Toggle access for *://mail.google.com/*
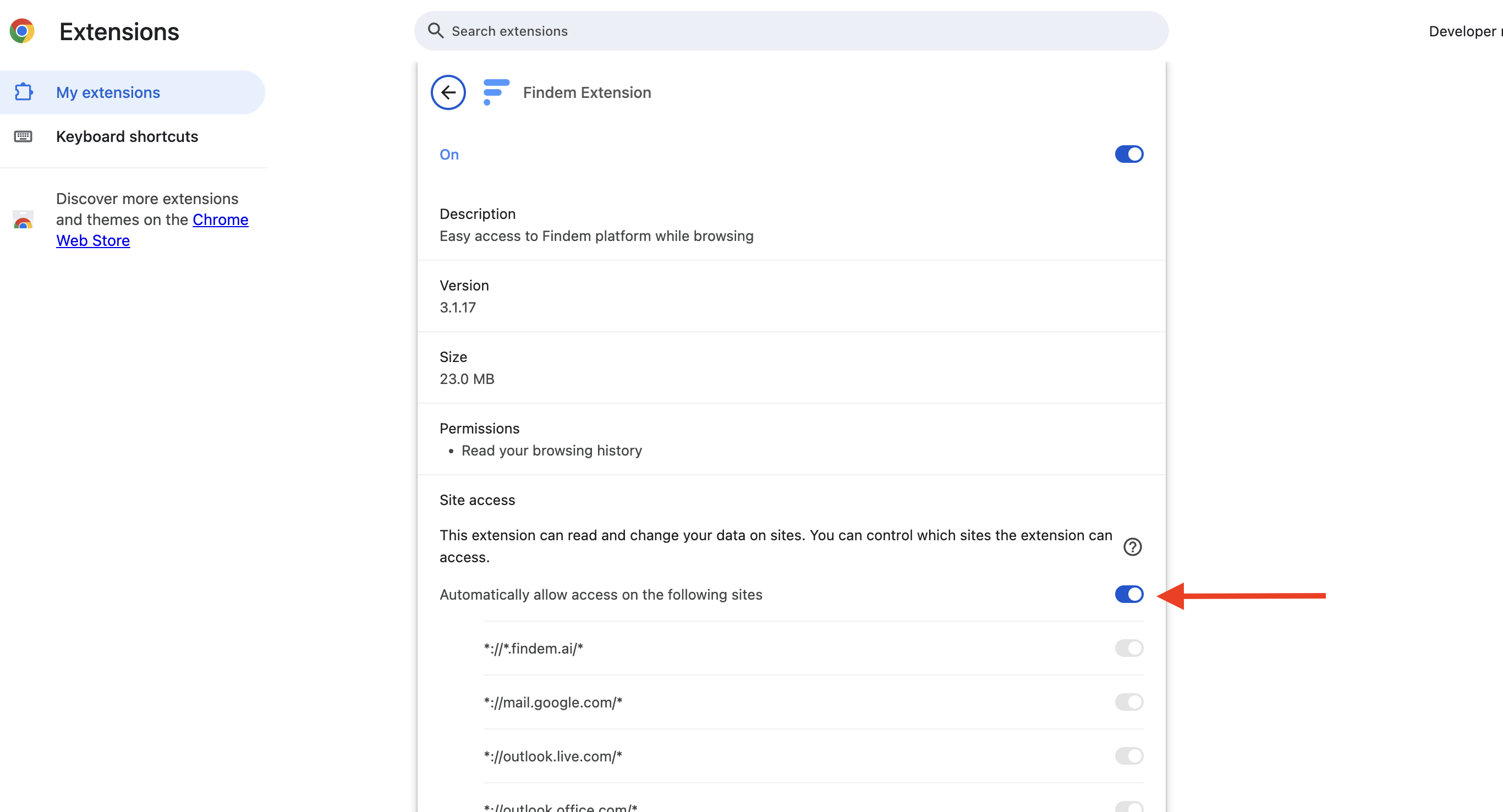The height and width of the screenshot is (812, 1503). (x=1129, y=702)
